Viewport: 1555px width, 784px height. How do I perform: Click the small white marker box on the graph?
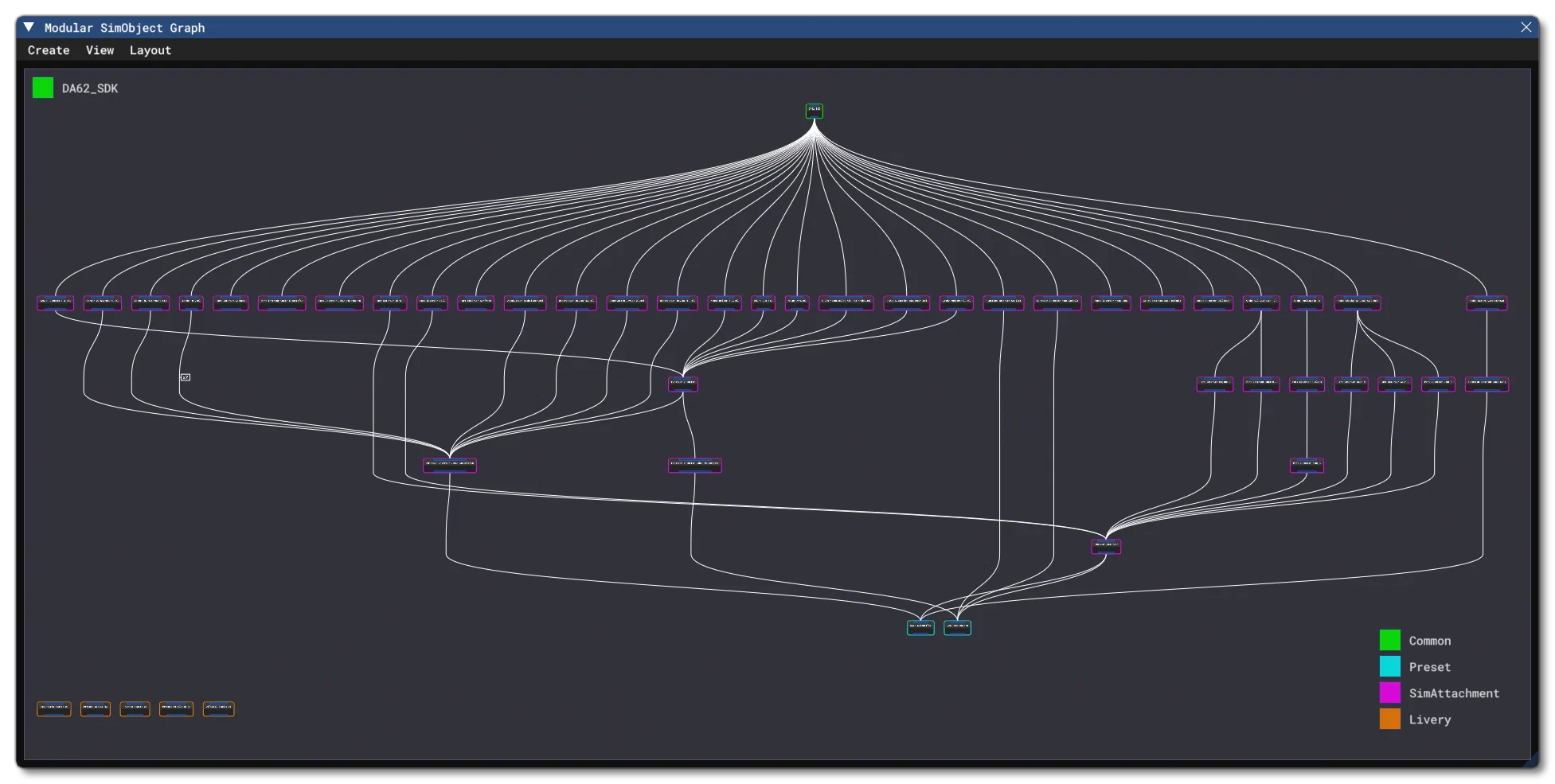tap(186, 377)
